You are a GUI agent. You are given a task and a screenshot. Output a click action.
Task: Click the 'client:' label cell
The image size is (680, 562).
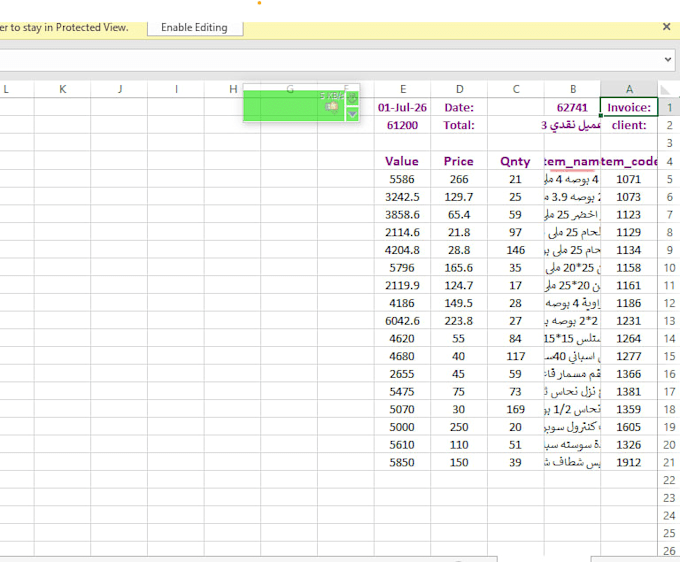click(x=629, y=125)
